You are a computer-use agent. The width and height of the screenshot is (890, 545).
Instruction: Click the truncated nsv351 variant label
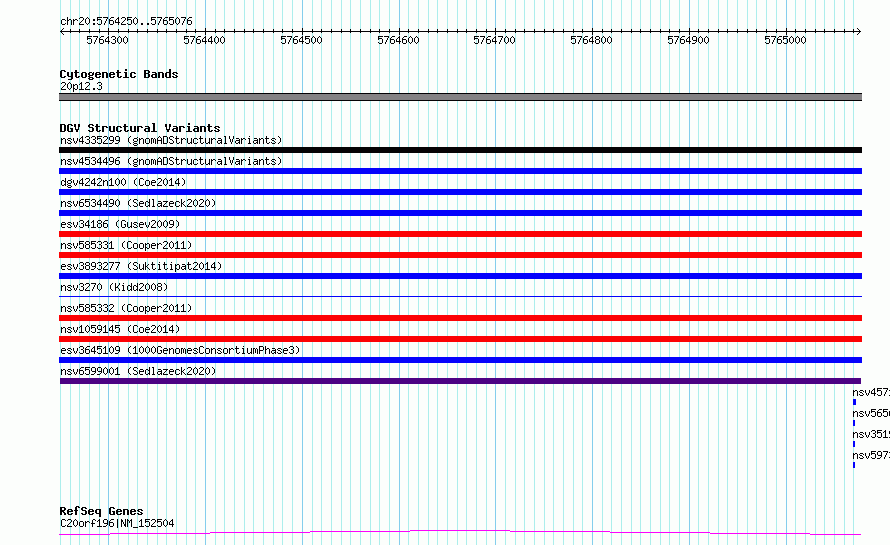871,434
